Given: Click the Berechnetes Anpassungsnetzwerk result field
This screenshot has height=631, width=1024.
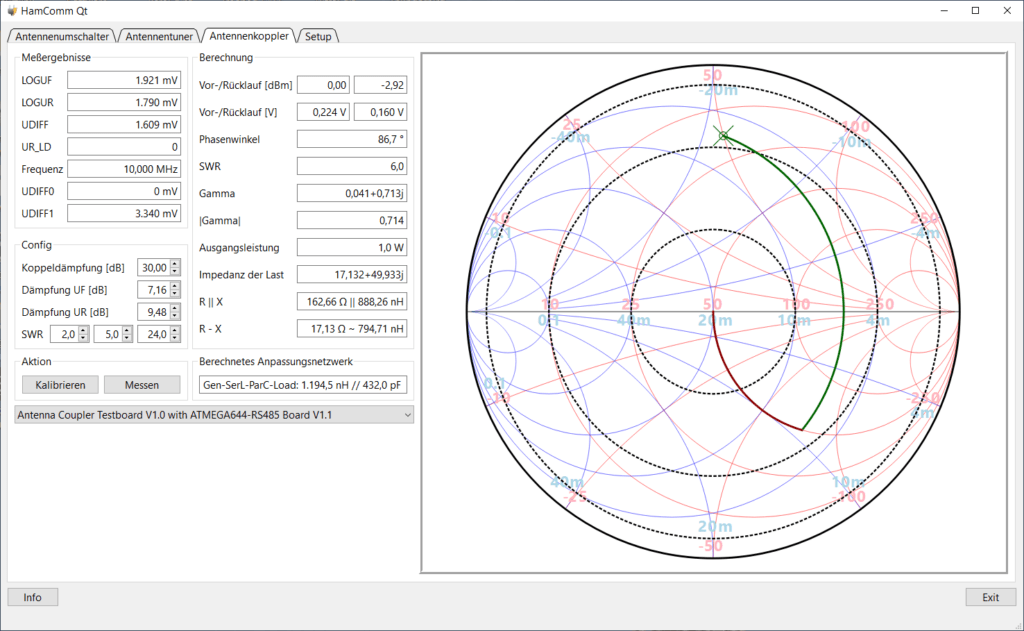Looking at the screenshot, I should (x=303, y=385).
